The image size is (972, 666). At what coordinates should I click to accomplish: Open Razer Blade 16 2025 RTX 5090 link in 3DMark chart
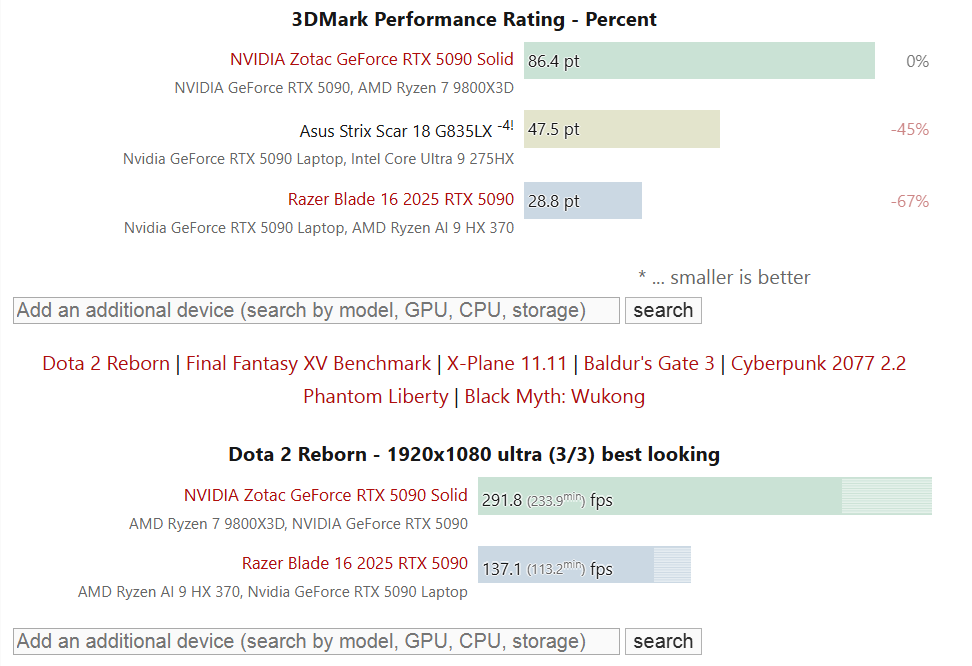(400, 200)
